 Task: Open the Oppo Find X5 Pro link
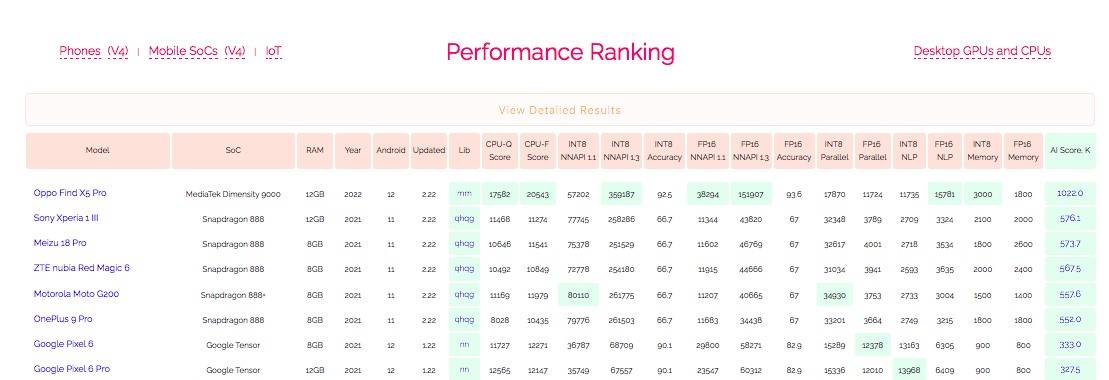pyautogui.click(x=69, y=193)
